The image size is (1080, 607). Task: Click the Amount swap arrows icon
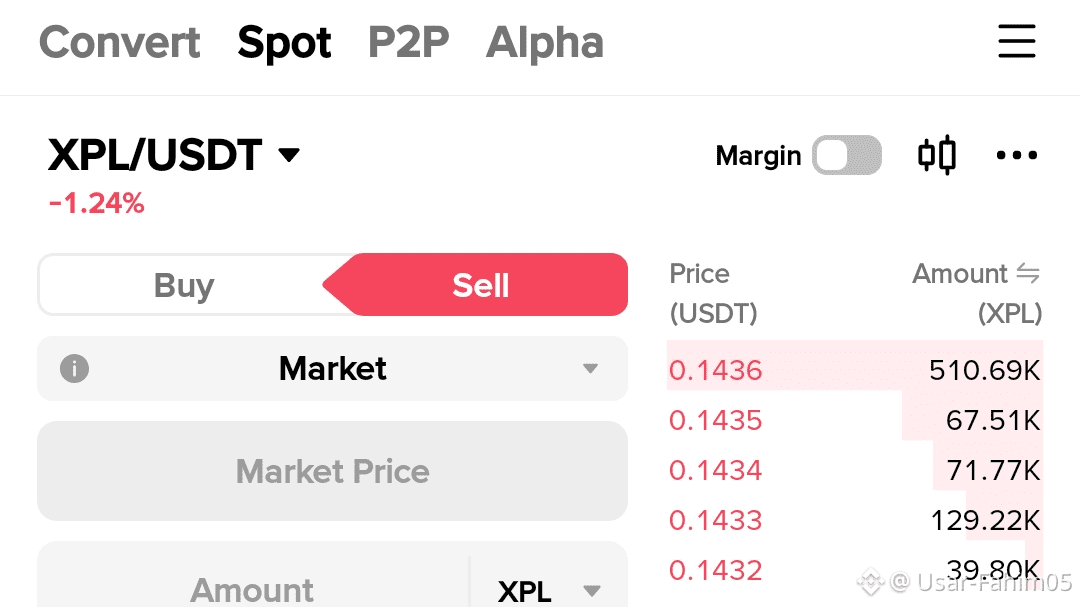[x=1028, y=274]
